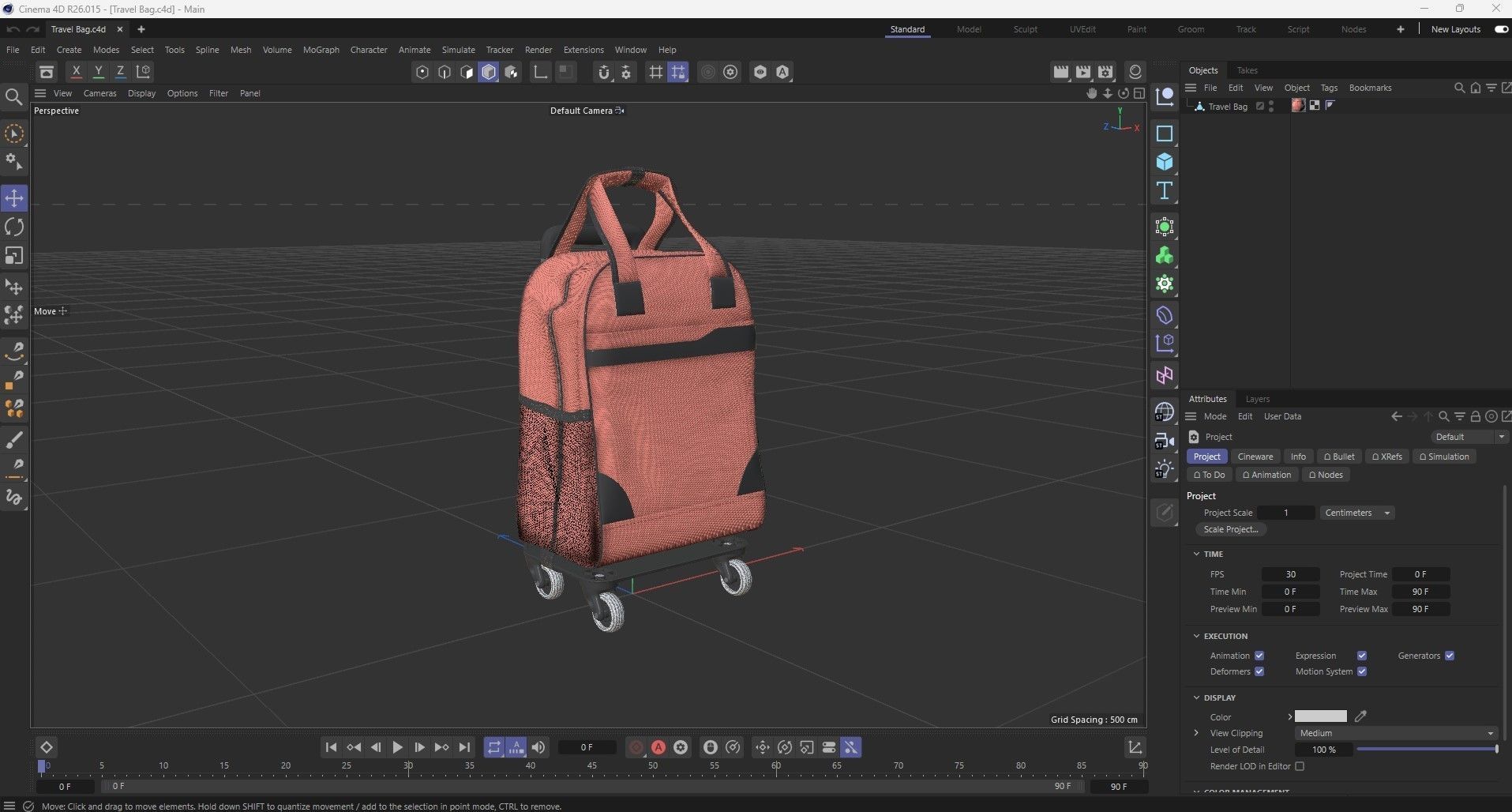Collapse the DISPLAY section
Image resolution: width=1512 pixels, height=812 pixels.
(1196, 697)
